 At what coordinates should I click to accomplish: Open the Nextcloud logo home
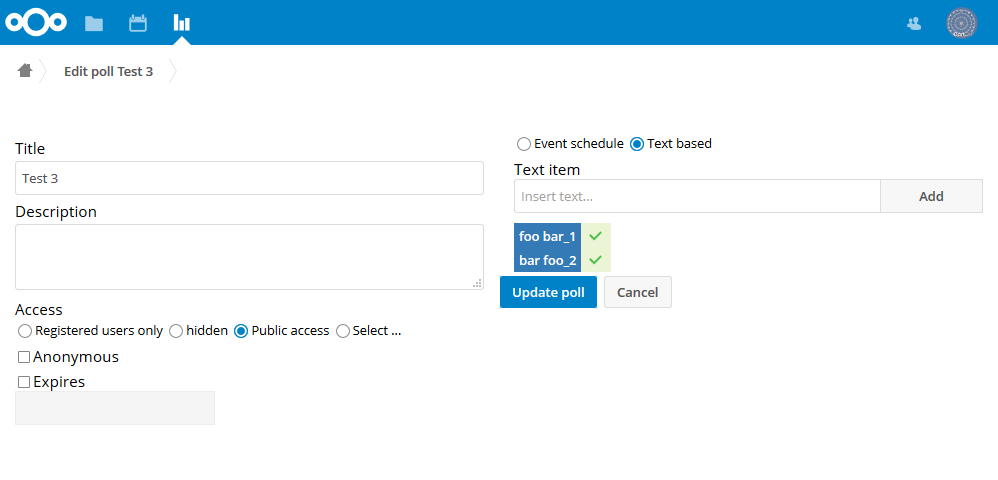coord(36,23)
